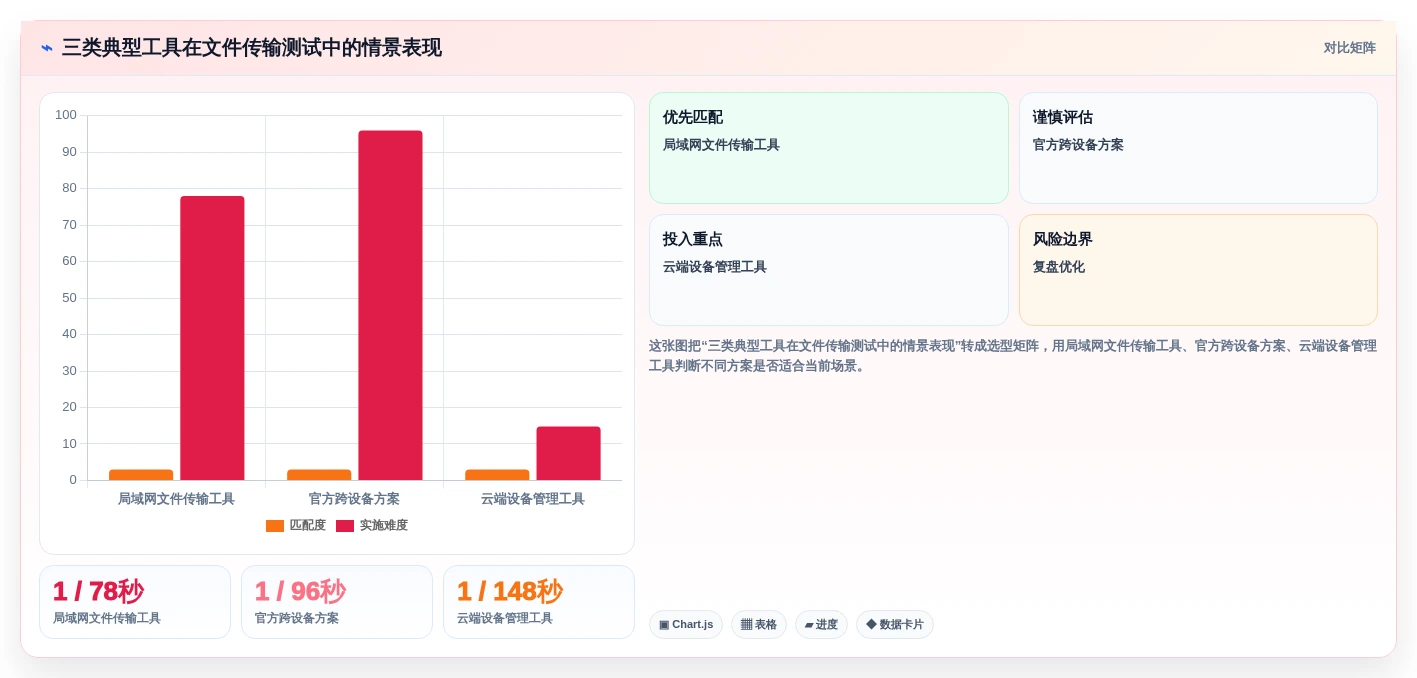Click the orange bar for 云端设备管理工具
1417x678 pixels.
click(497, 475)
